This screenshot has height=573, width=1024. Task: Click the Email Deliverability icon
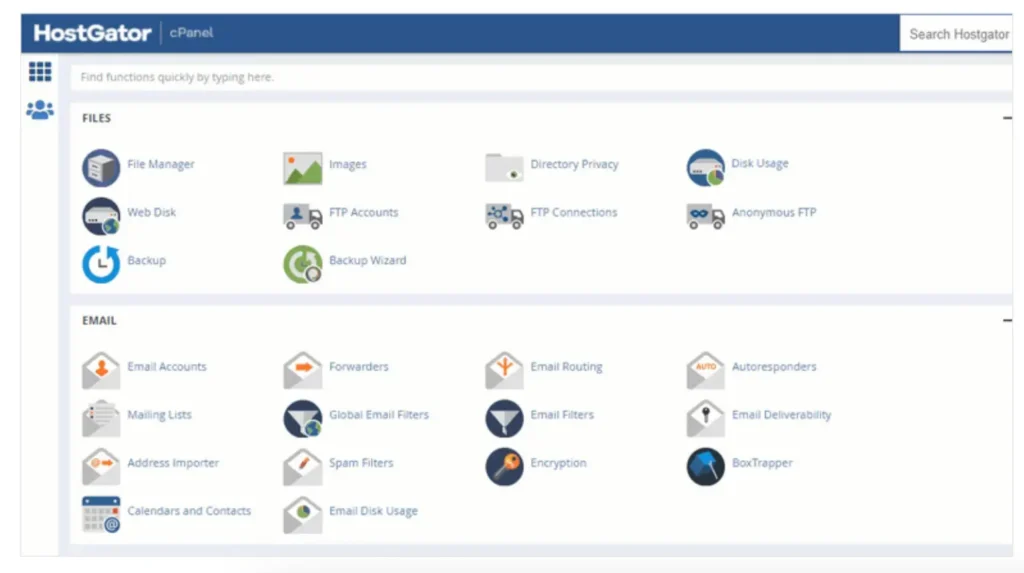[x=705, y=418]
